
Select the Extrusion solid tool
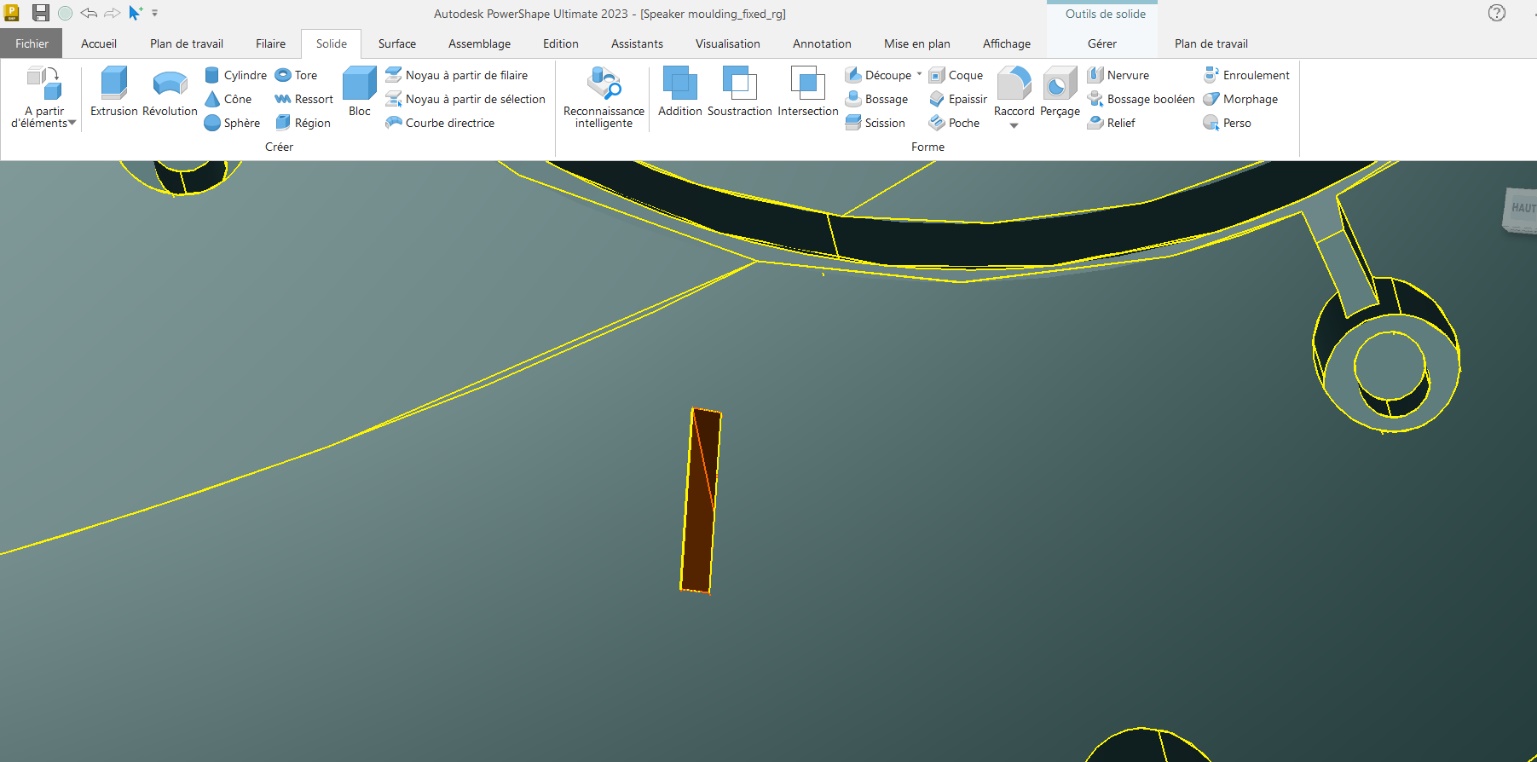[113, 92]
